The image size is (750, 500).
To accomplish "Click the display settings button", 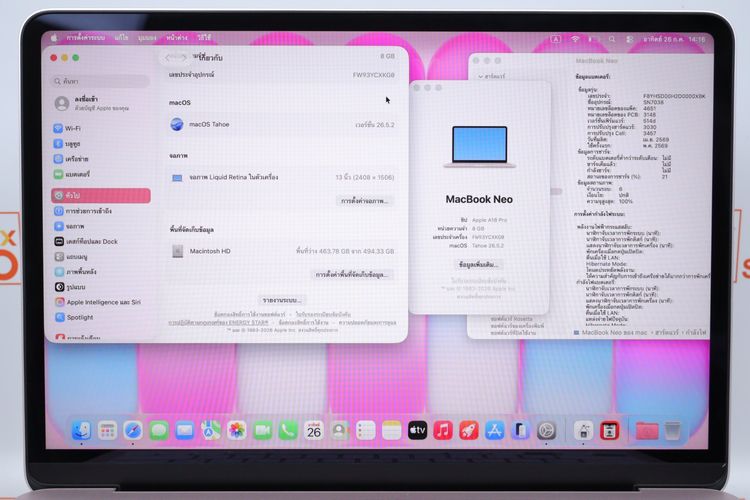I will (364, 200).
